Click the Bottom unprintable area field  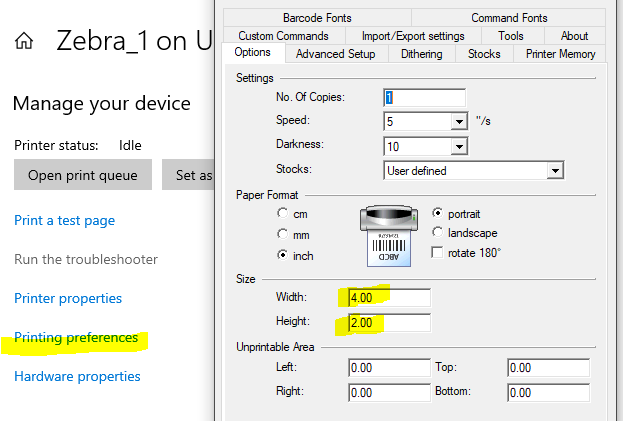pos(548,392)
